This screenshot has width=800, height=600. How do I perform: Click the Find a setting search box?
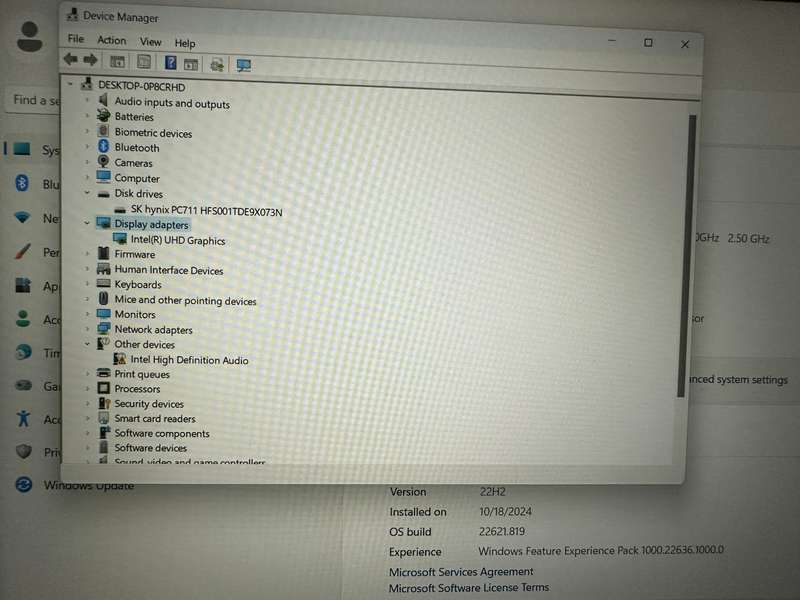pyautogui.click(x=33, y=100)
